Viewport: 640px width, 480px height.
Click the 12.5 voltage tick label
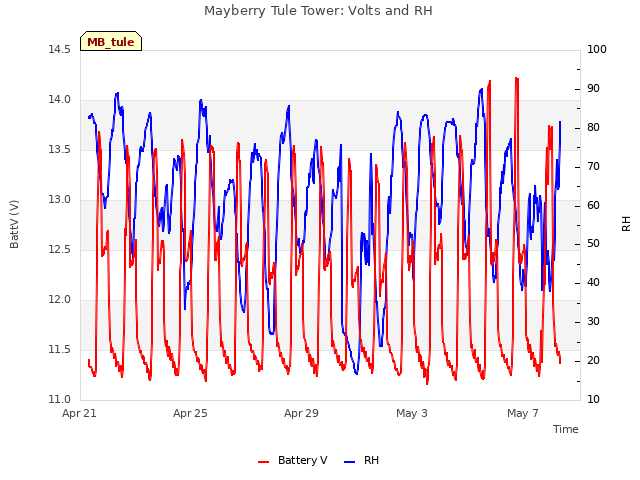(60, 249)
